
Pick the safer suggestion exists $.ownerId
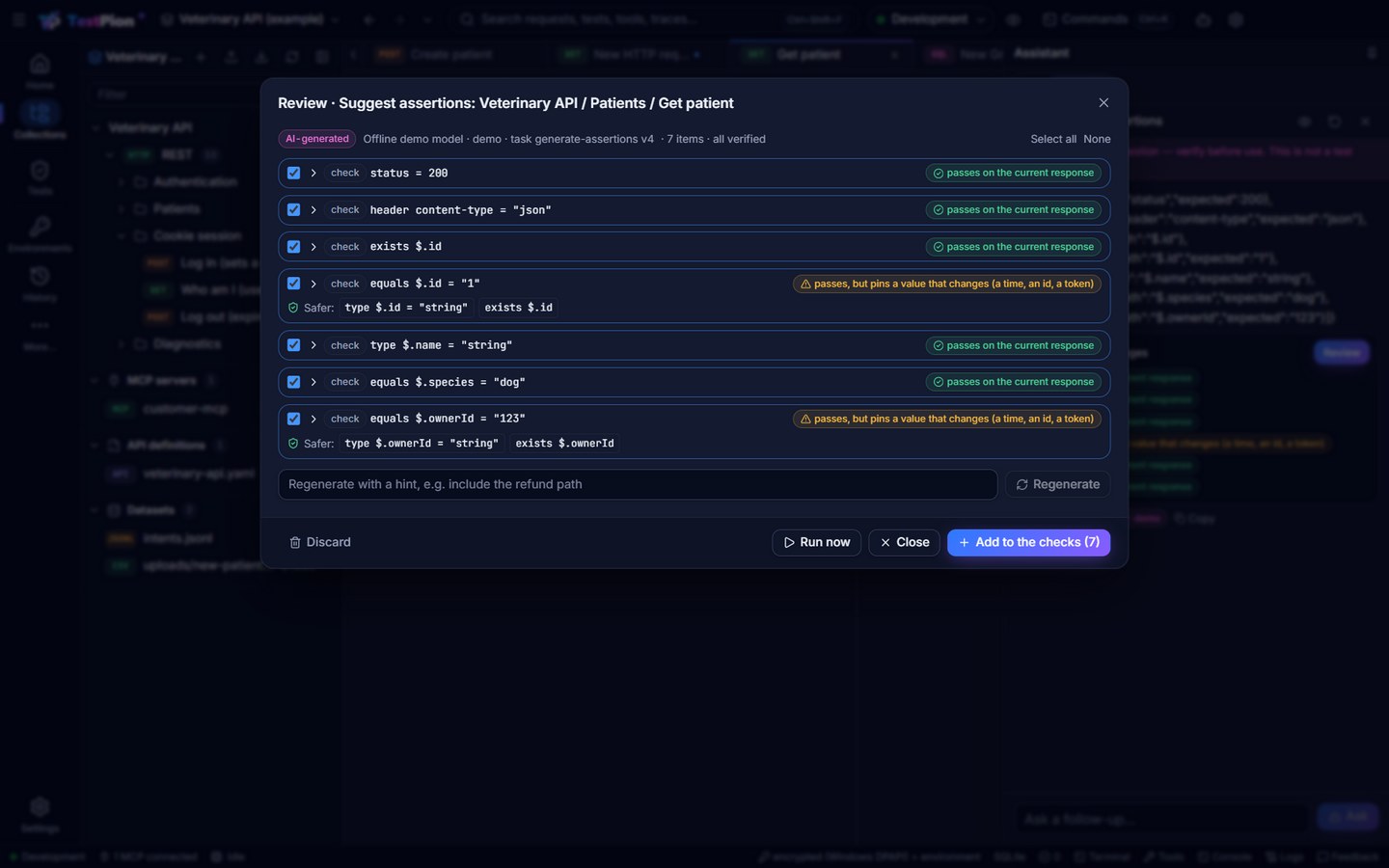[564, 444]
